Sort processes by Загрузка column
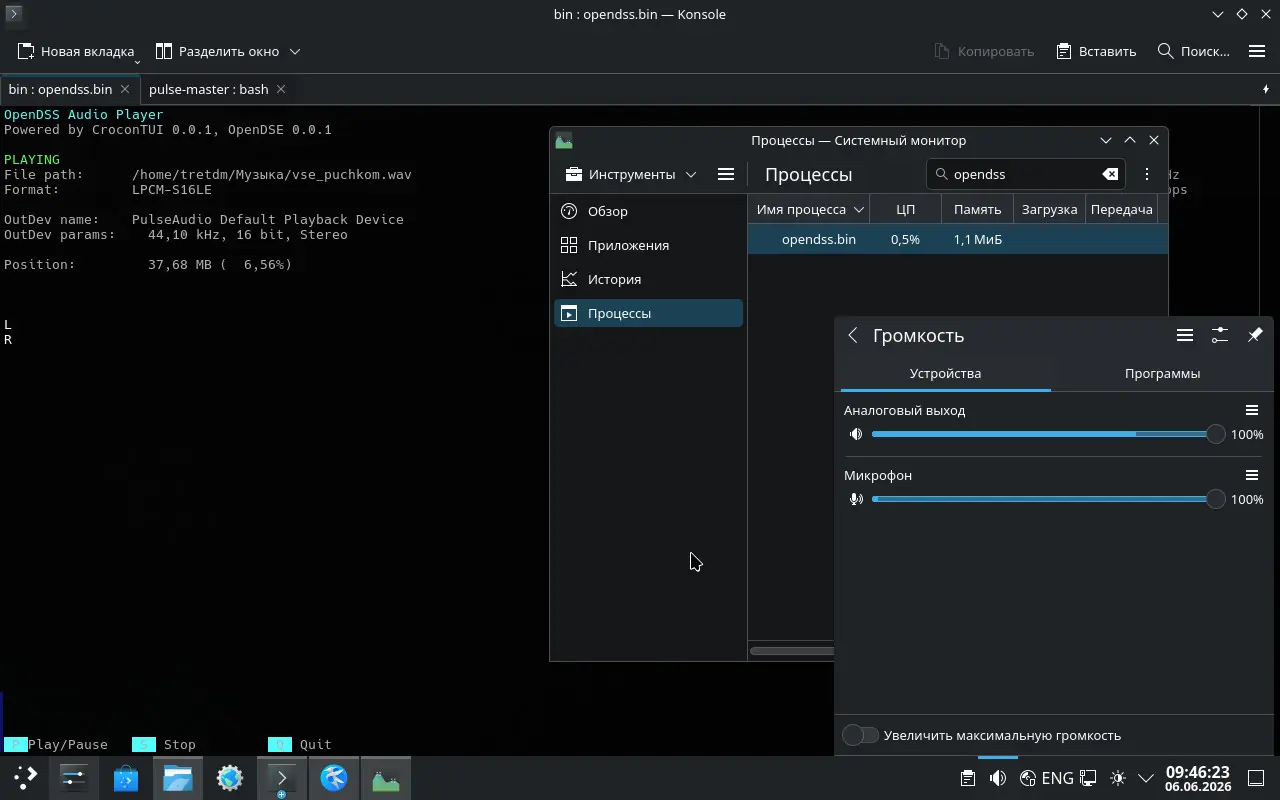1280x800 pixels. (1049, 209)
